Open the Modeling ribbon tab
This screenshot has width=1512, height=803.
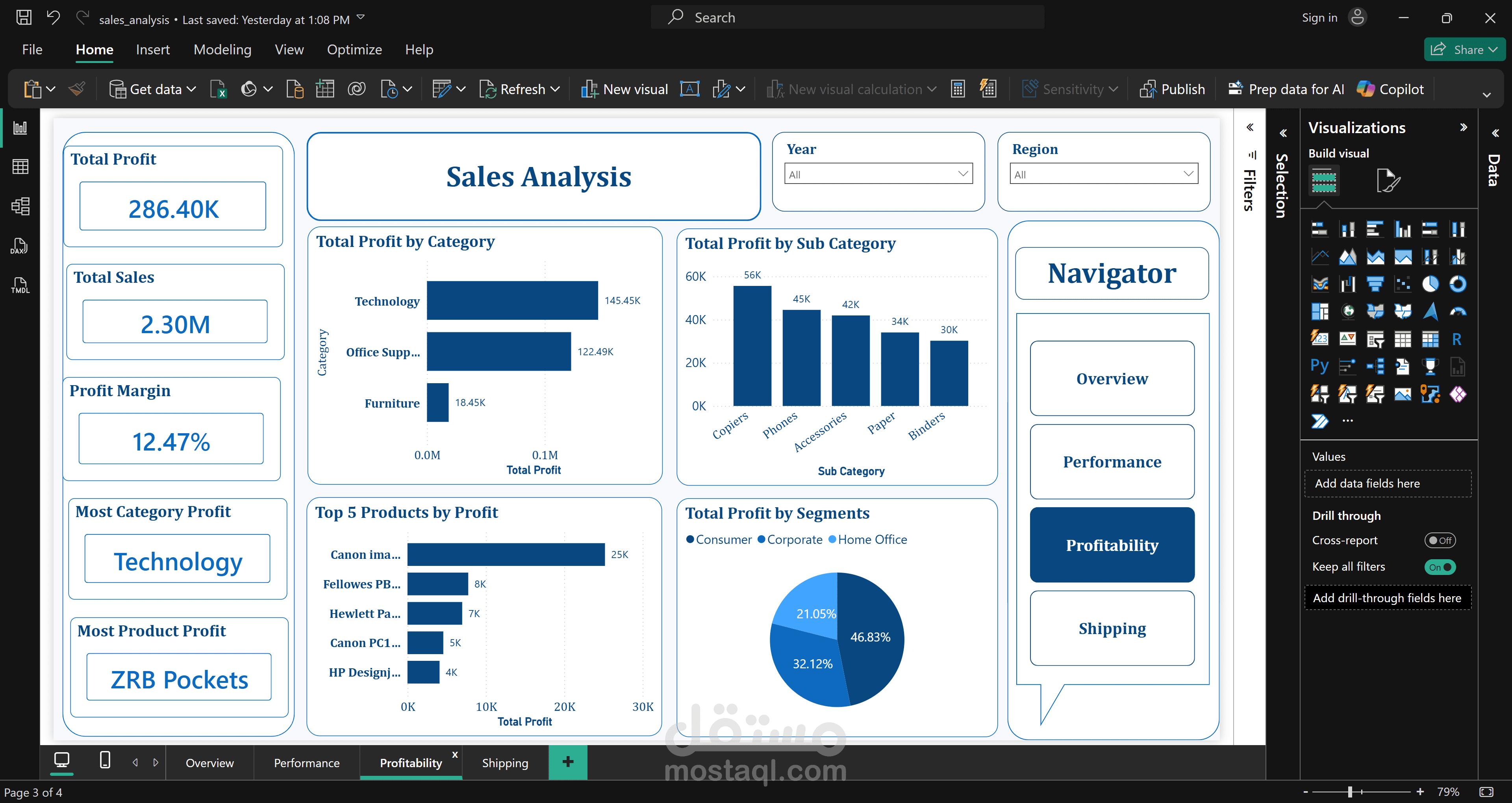[x=222, y=50]
